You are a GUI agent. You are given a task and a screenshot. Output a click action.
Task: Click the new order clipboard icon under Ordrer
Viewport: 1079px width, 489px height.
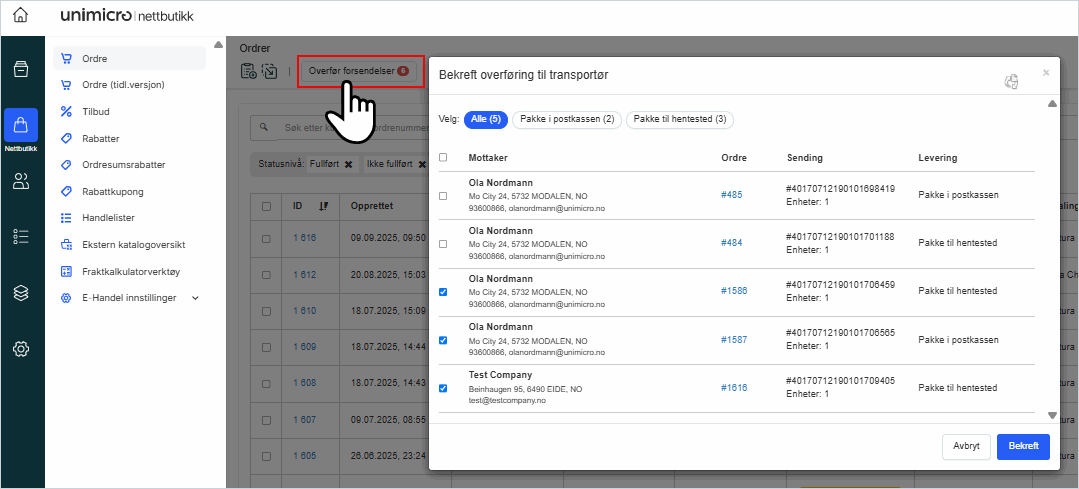[248, 71]
